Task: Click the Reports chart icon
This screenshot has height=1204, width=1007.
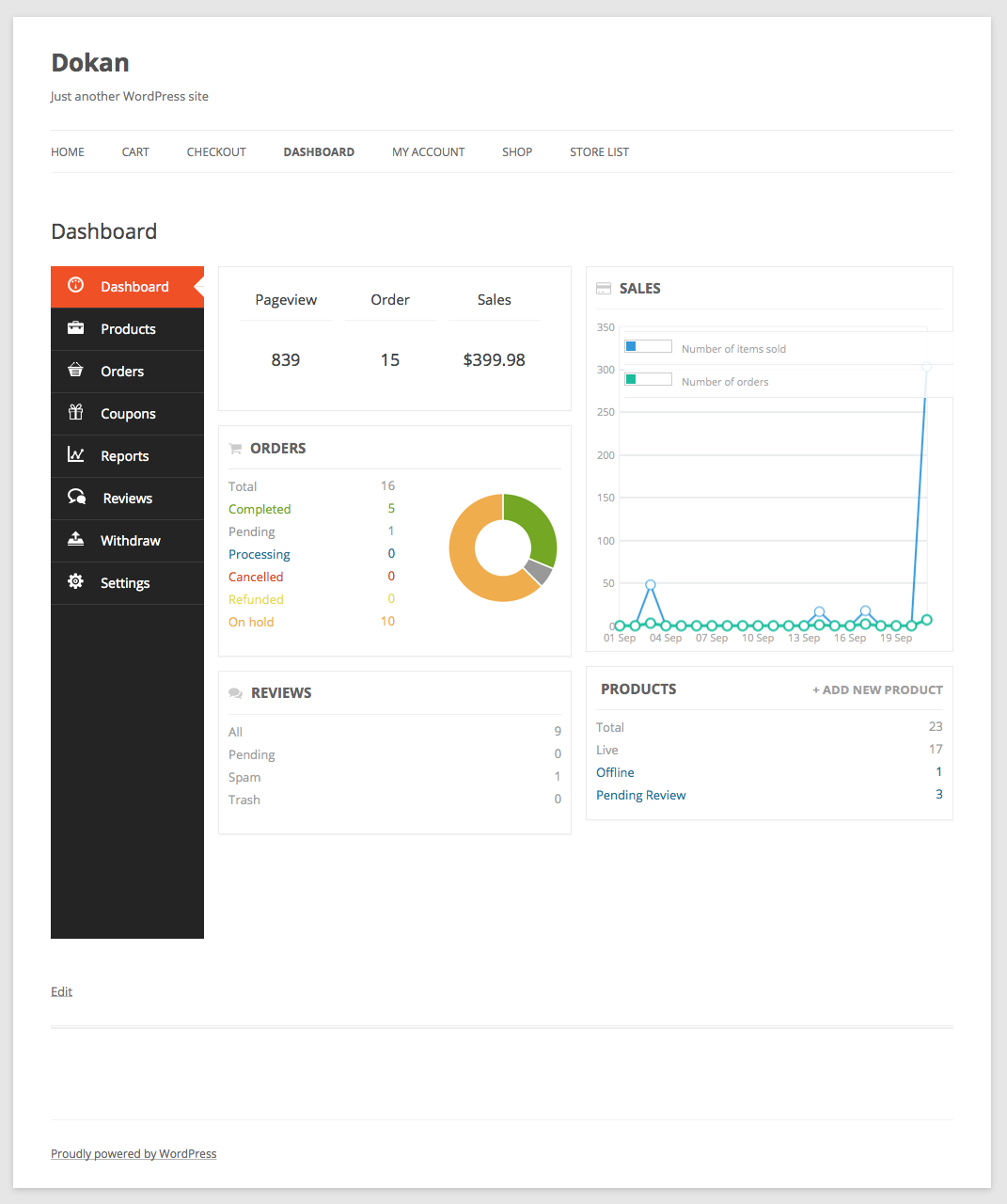Action: coord(76,454)
